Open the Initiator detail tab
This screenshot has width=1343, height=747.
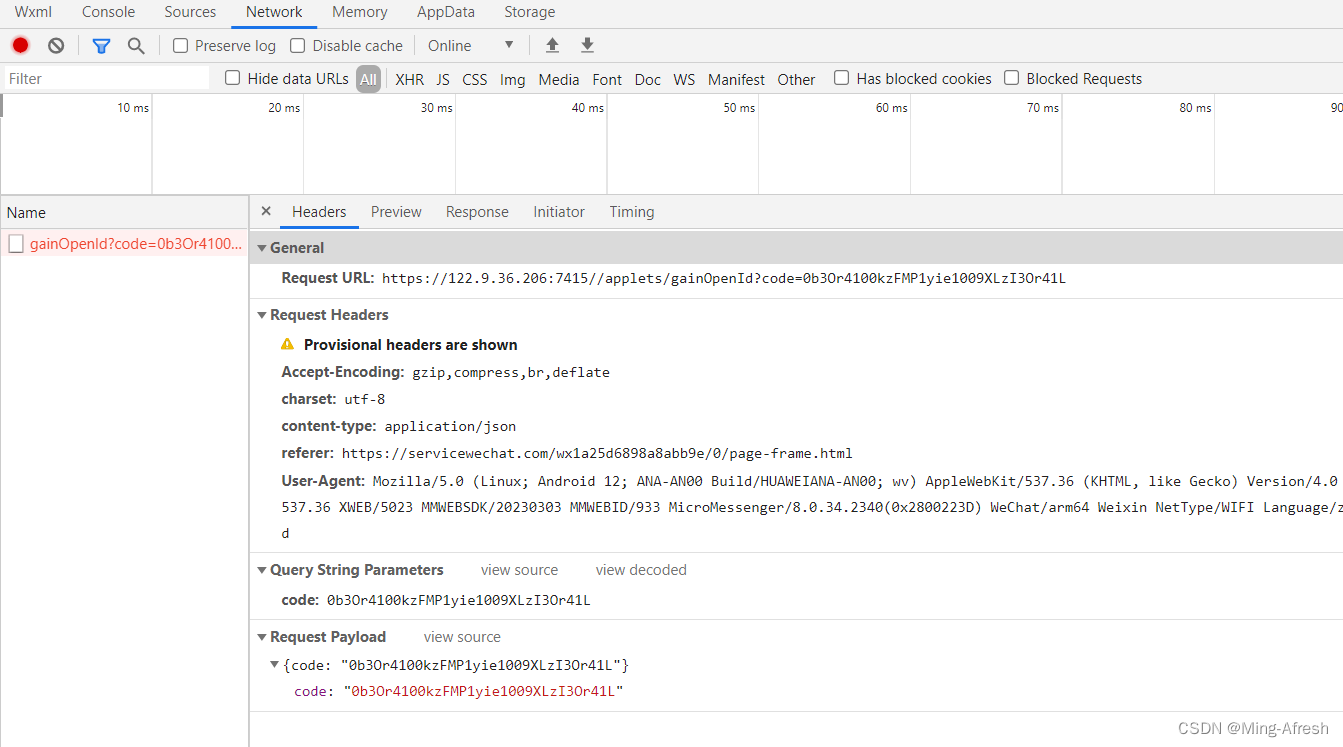[559, 212]
